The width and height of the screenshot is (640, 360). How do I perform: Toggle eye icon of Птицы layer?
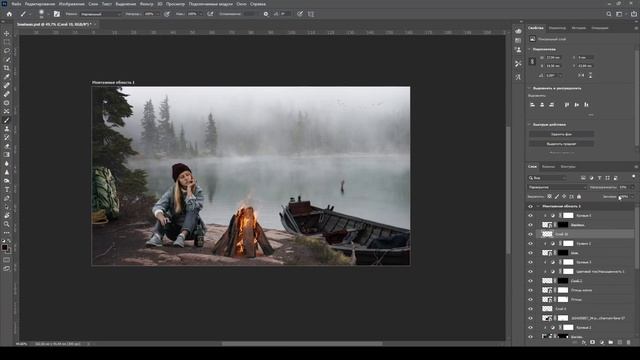[x=530, y=300]
